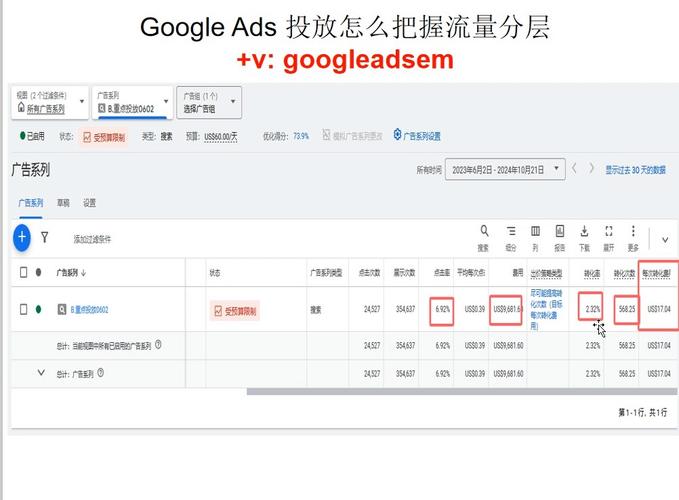The image size is (679, 500).
Task: Click the green 已启用 enabled status indicator
Action: click(32, 136)
